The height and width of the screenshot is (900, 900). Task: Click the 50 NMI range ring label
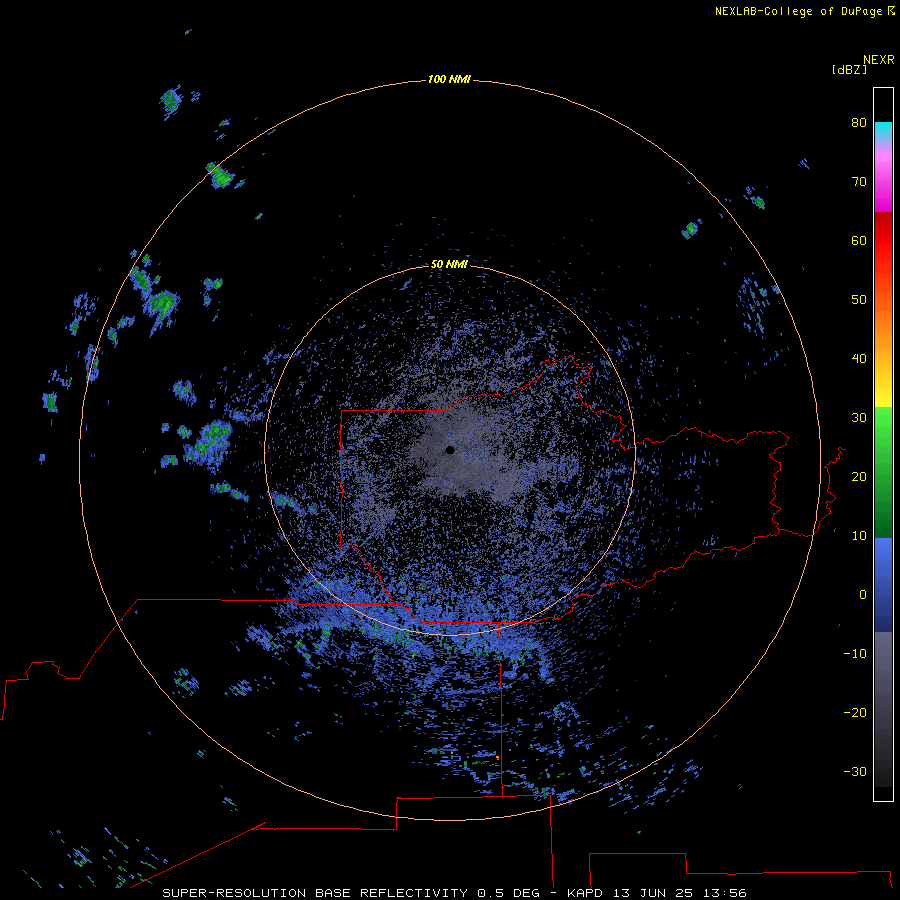pos(449,265)
